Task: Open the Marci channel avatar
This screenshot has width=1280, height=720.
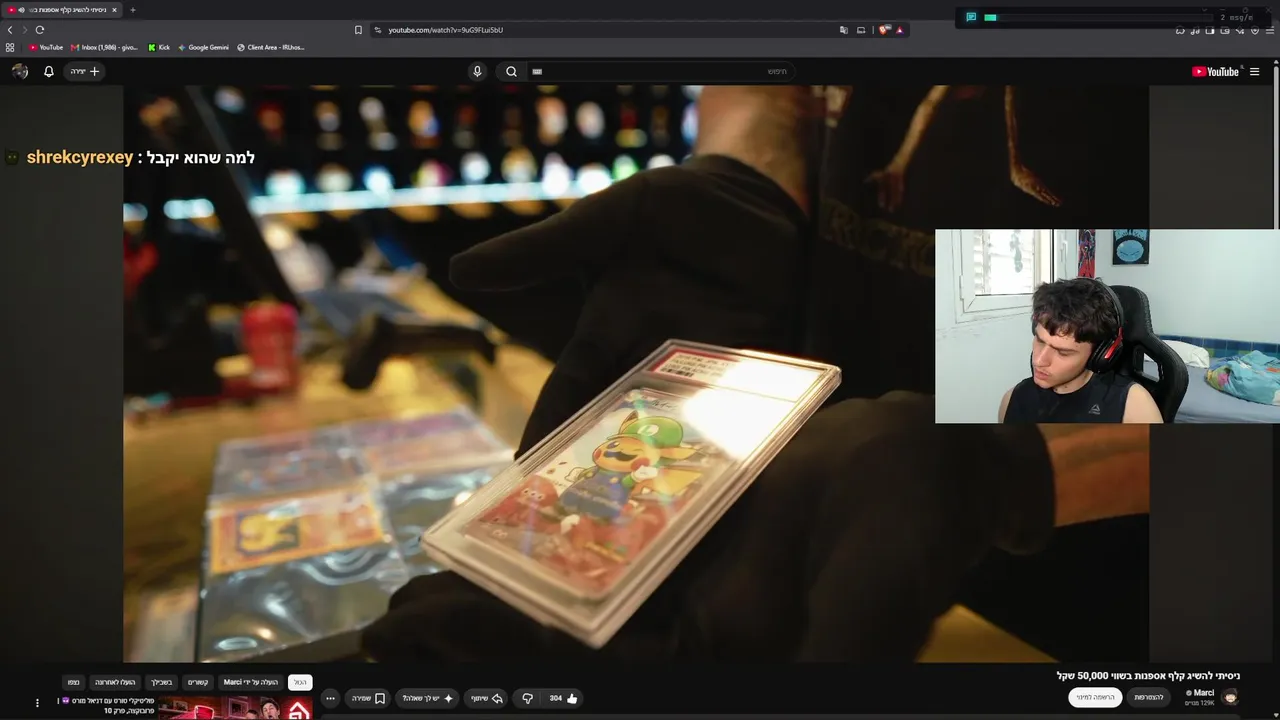Action: tap(1231, 697)
